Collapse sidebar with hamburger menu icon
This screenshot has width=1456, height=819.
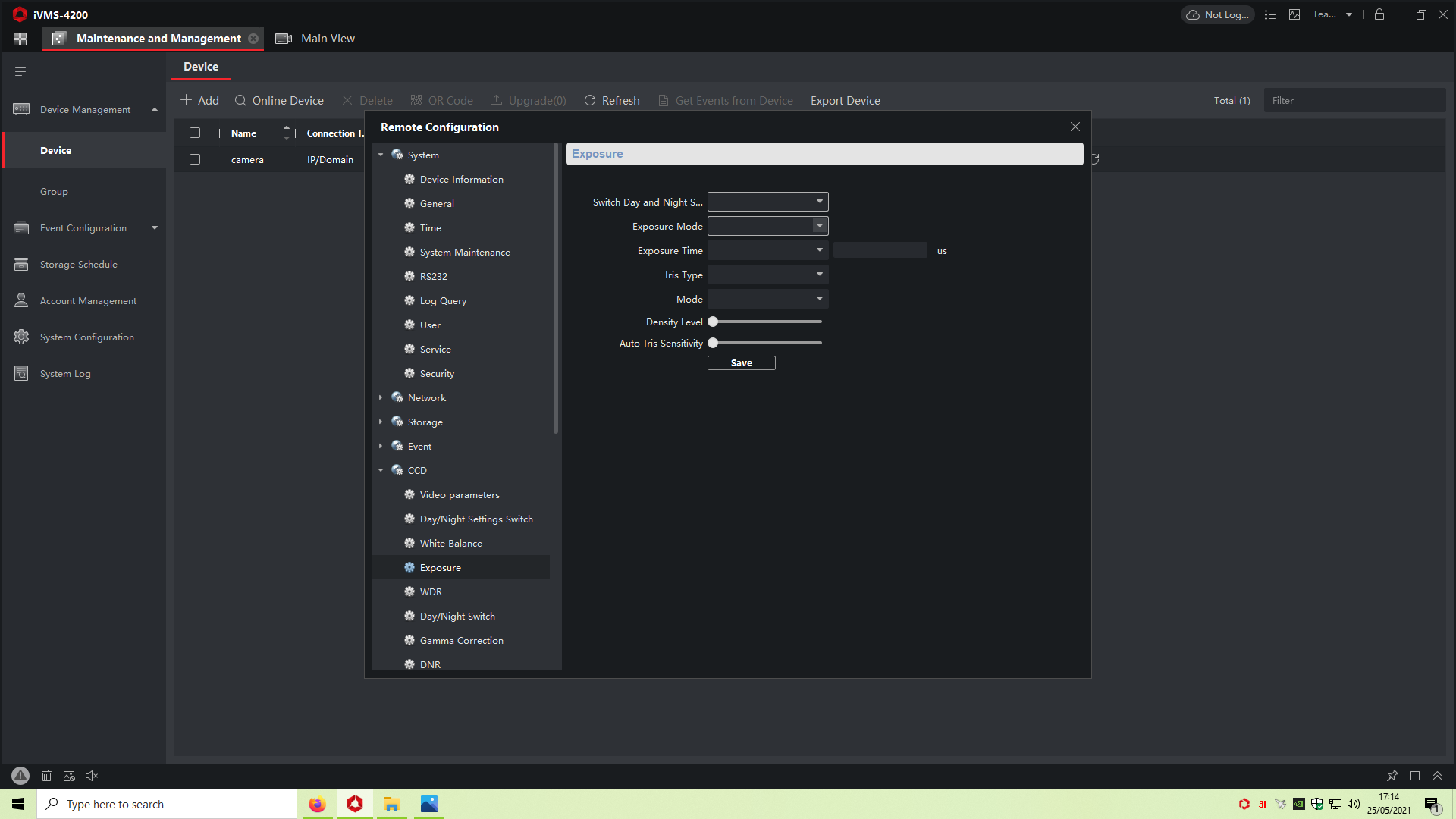point(20,71)
